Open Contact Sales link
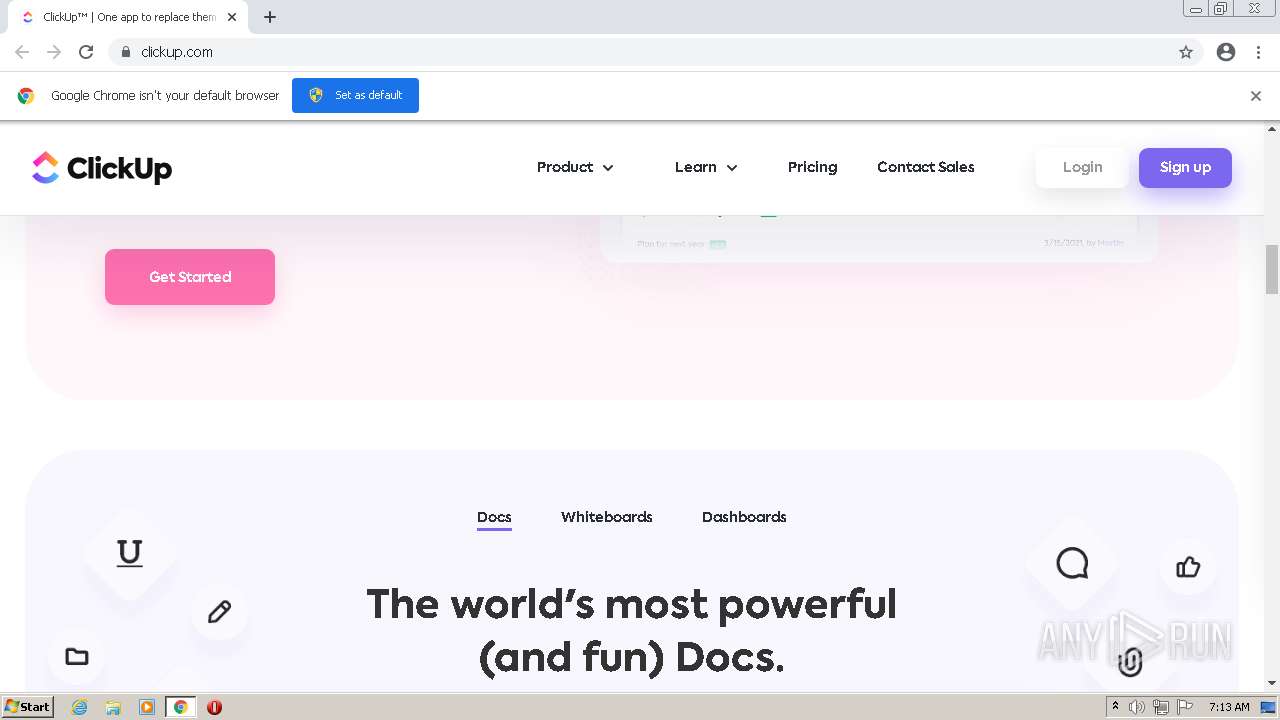This screenshot has width=1280, height=720. (926, 168)
